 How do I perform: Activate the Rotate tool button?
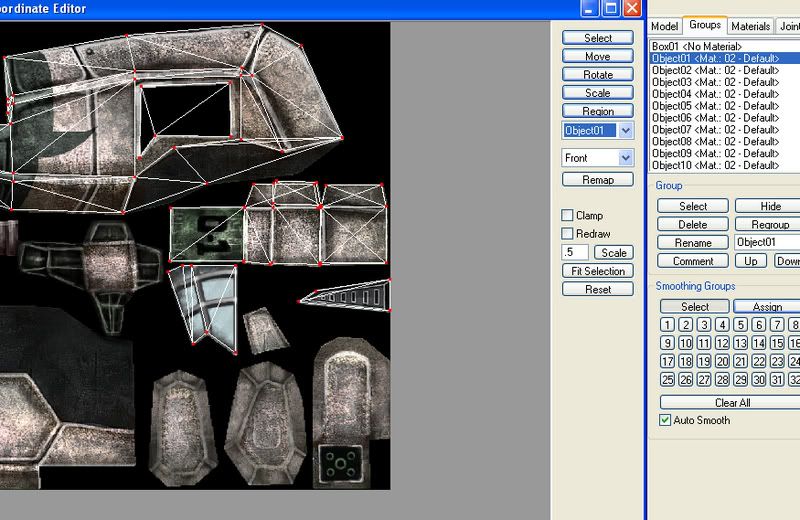tap(597, 75)
